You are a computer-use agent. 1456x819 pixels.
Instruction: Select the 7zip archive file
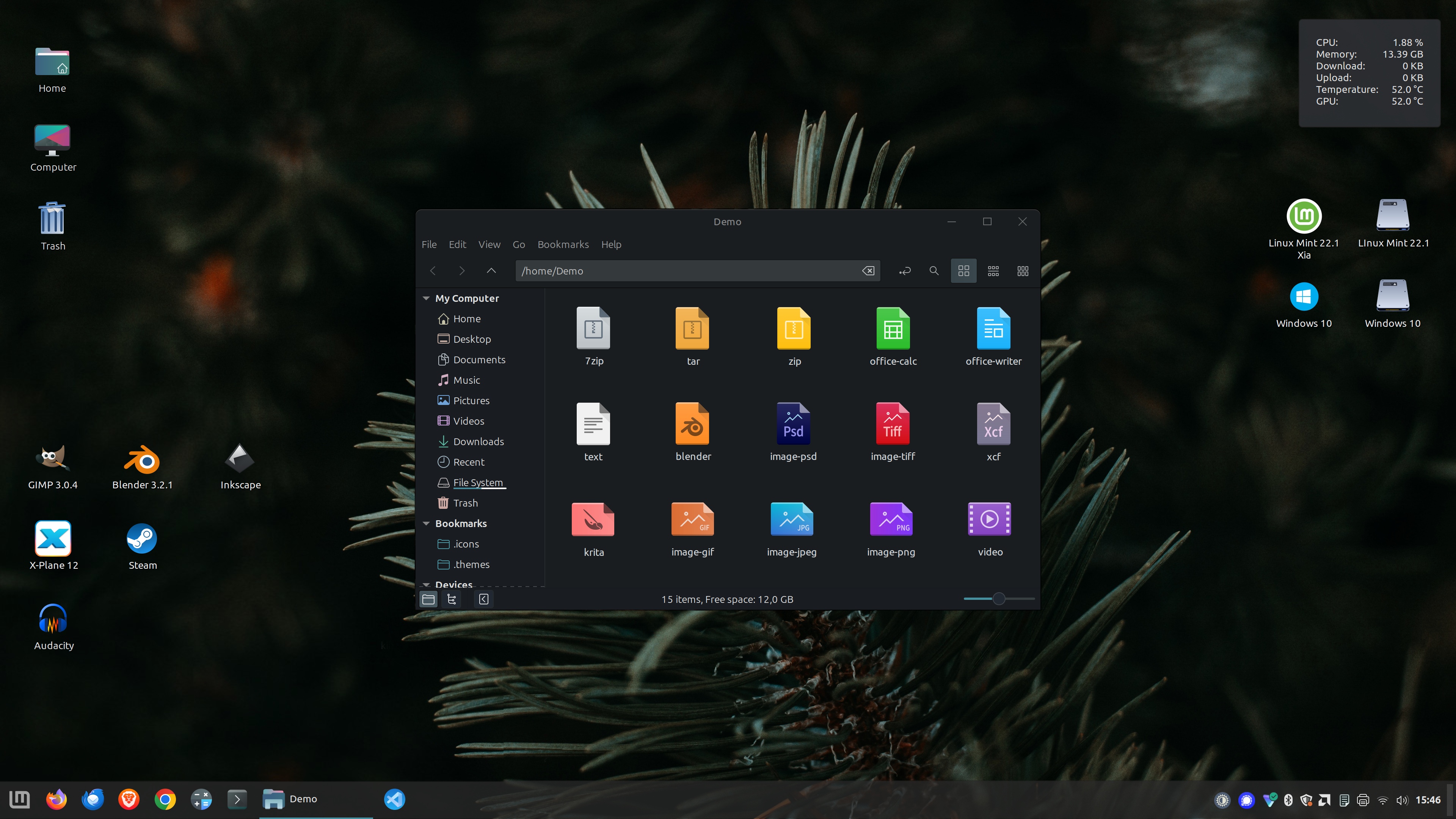(x=593, y=336)
